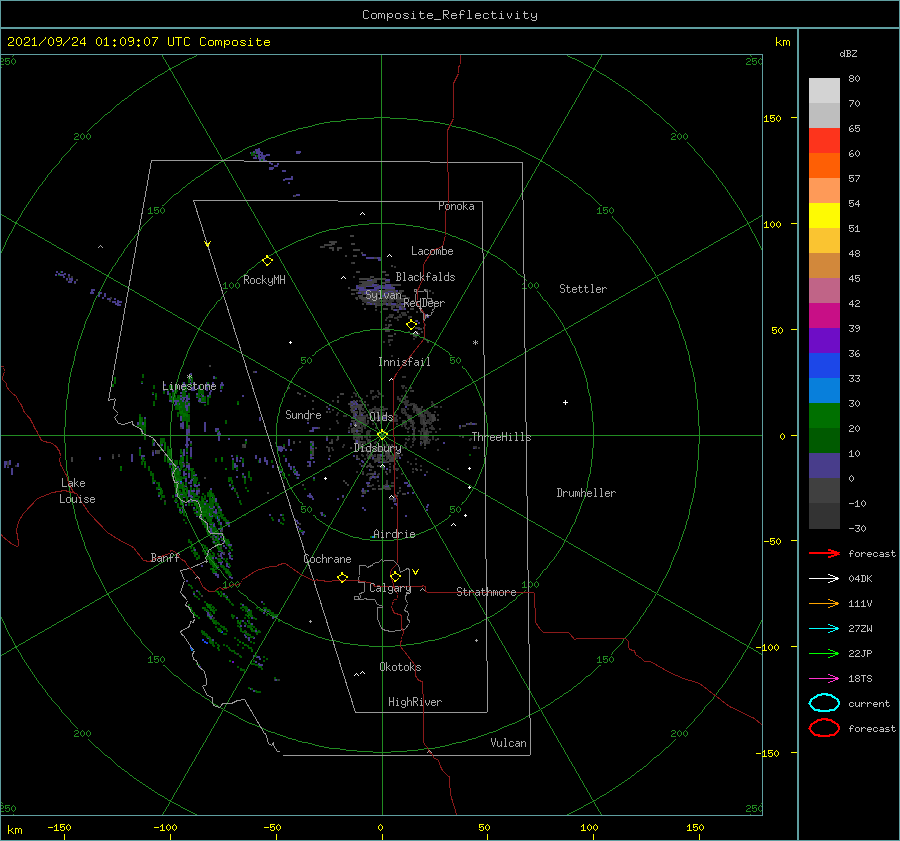Click the RedDeer city label
The width and height of the screenshot is (900, 841).
(424, 303)
